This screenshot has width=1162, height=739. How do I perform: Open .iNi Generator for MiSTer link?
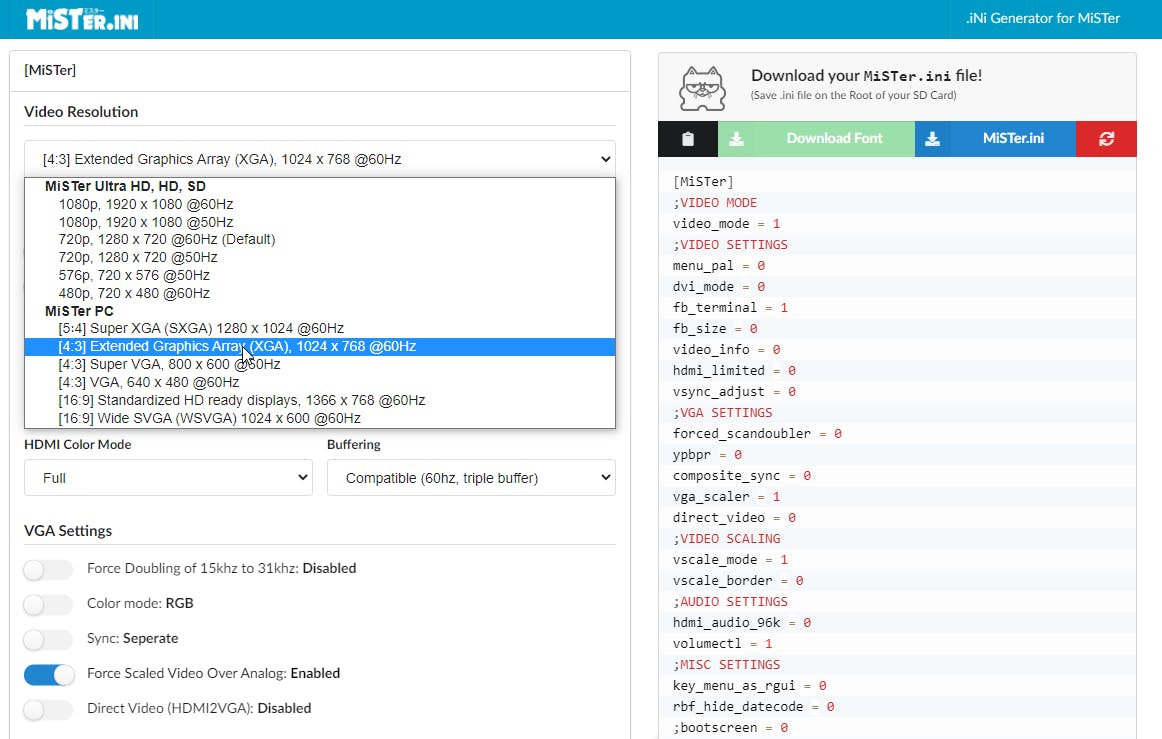coord(1043,19)
